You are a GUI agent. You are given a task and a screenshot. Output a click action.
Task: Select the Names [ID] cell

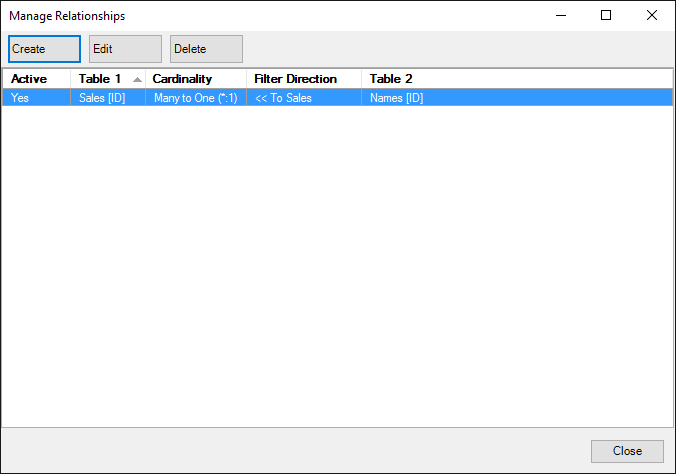tap(517, 97)
